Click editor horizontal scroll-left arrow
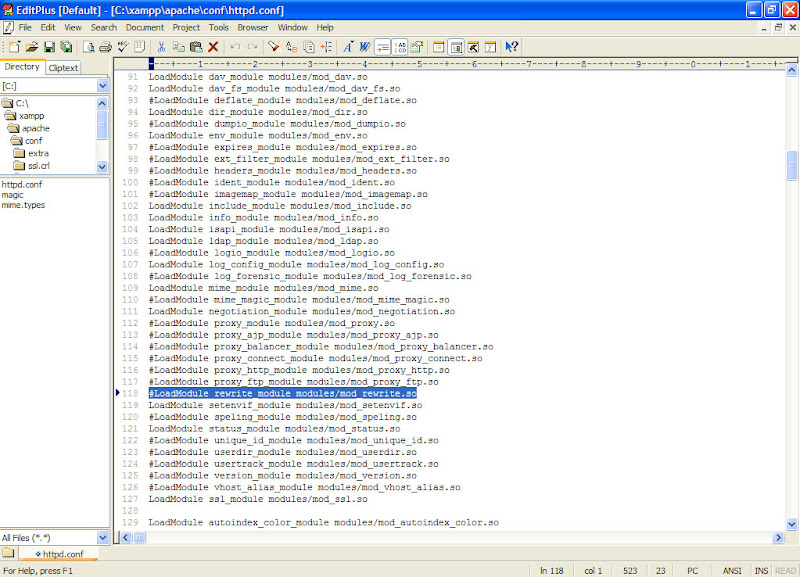 126,537
